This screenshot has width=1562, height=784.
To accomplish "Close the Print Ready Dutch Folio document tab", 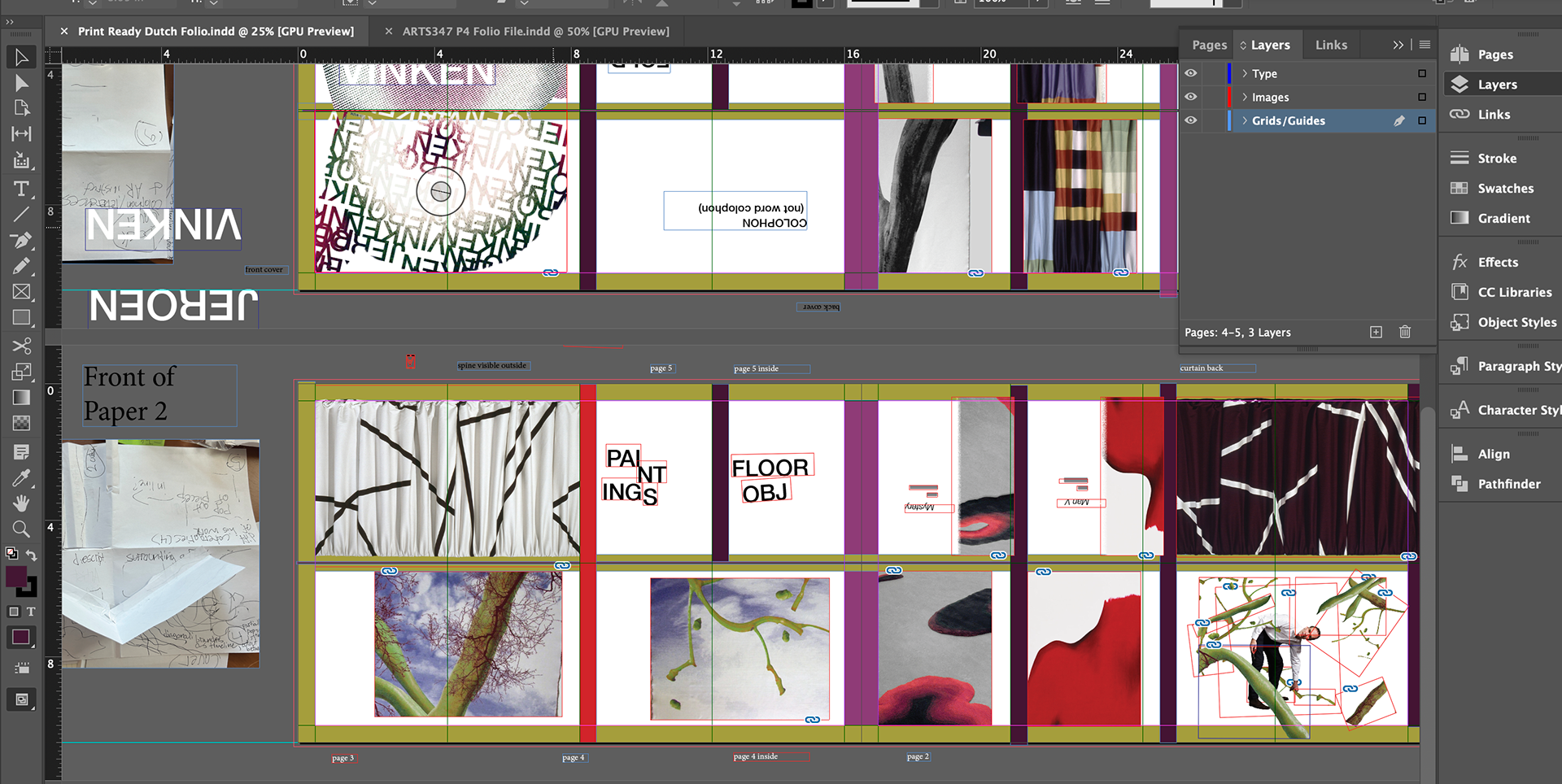I will coord(63,31).
